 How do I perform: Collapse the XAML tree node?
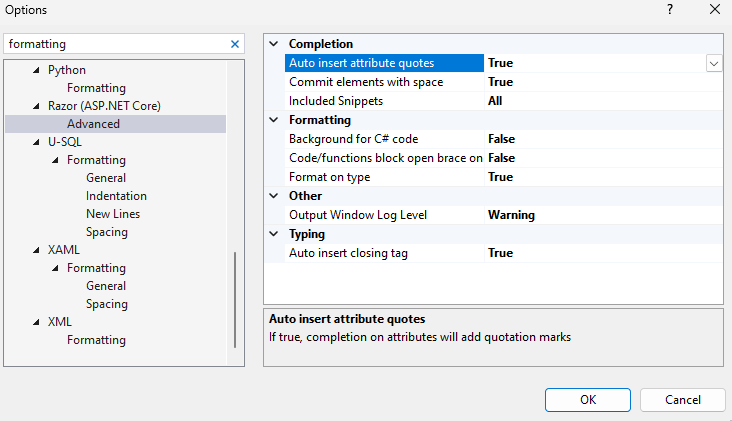click(x=37, y=250)
